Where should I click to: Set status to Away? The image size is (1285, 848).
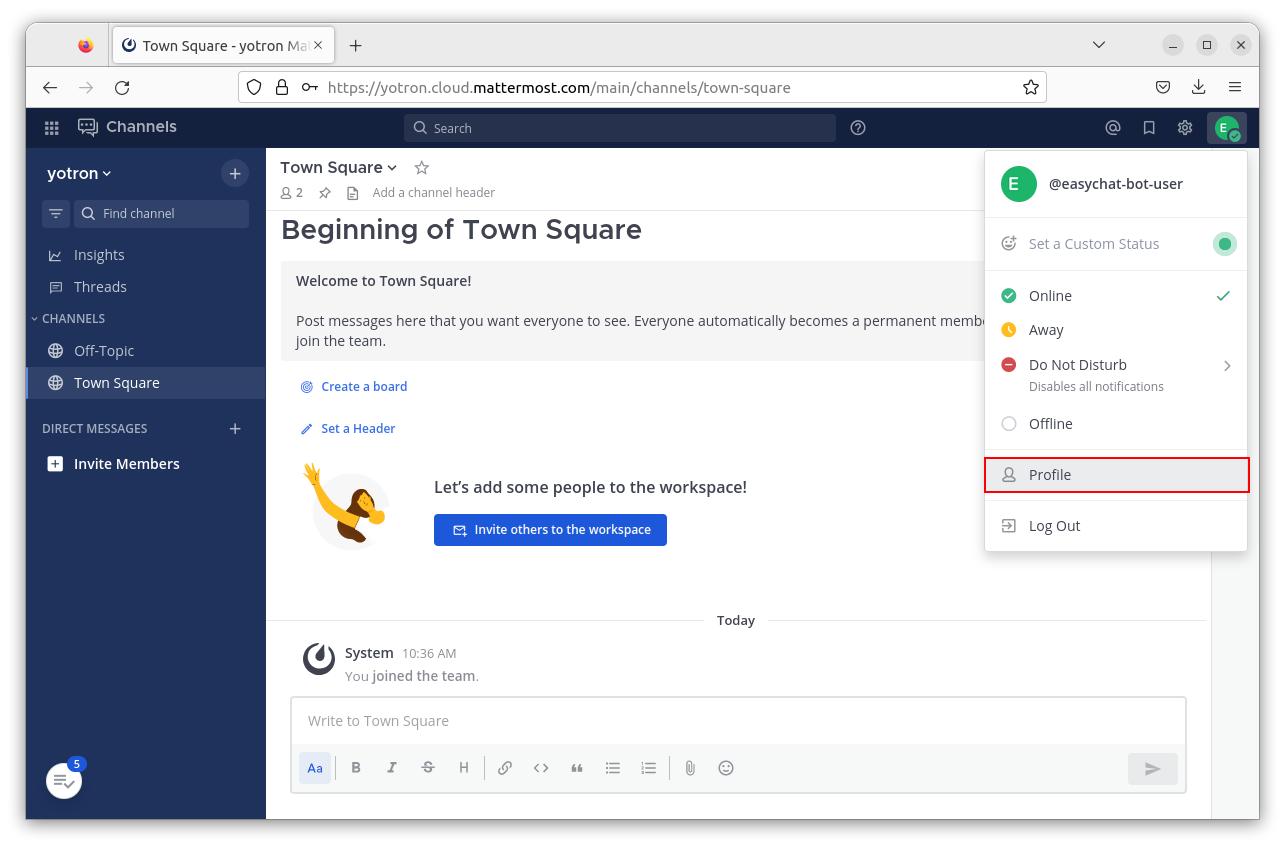1116,330
